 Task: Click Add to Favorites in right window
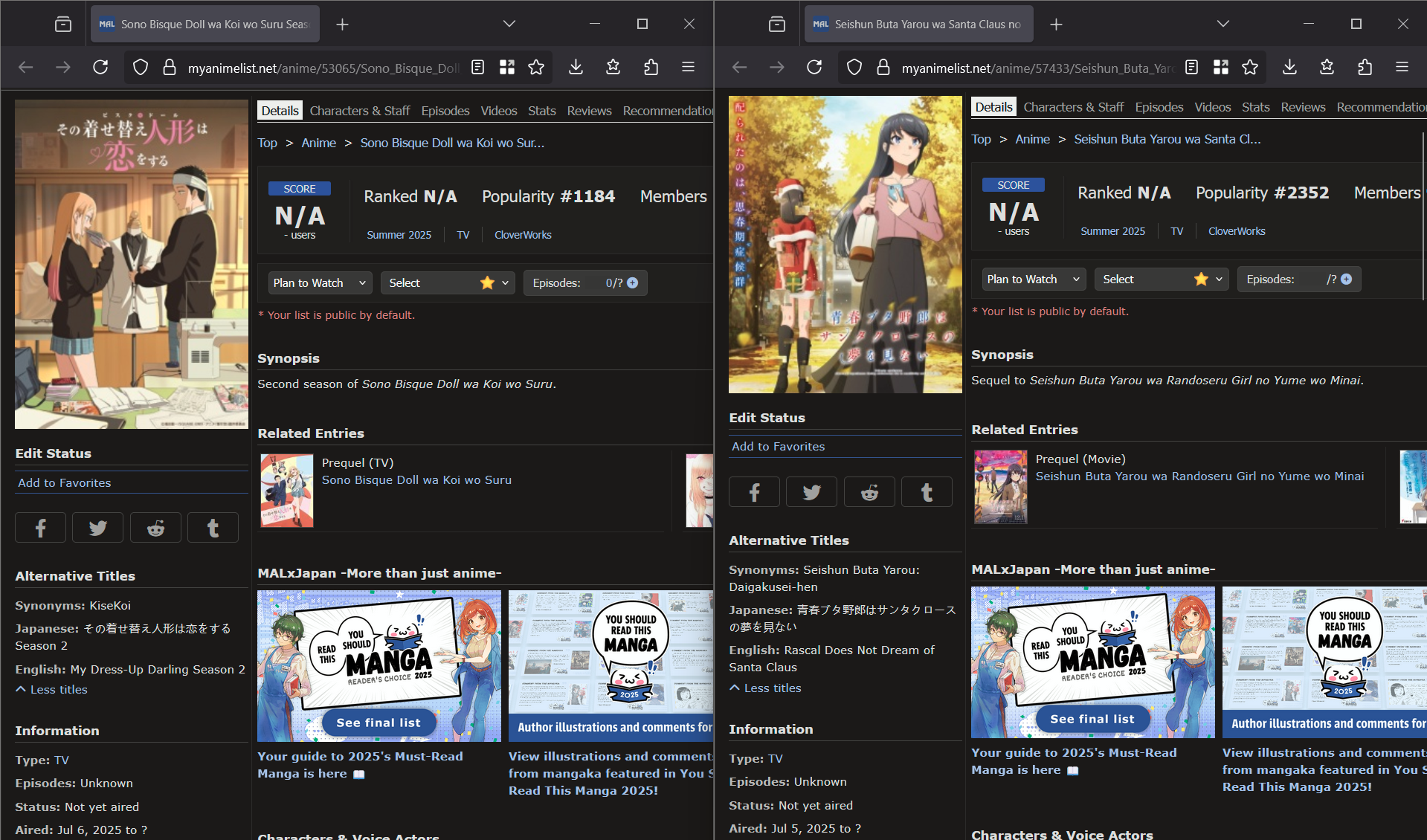(x=779, y=446)
